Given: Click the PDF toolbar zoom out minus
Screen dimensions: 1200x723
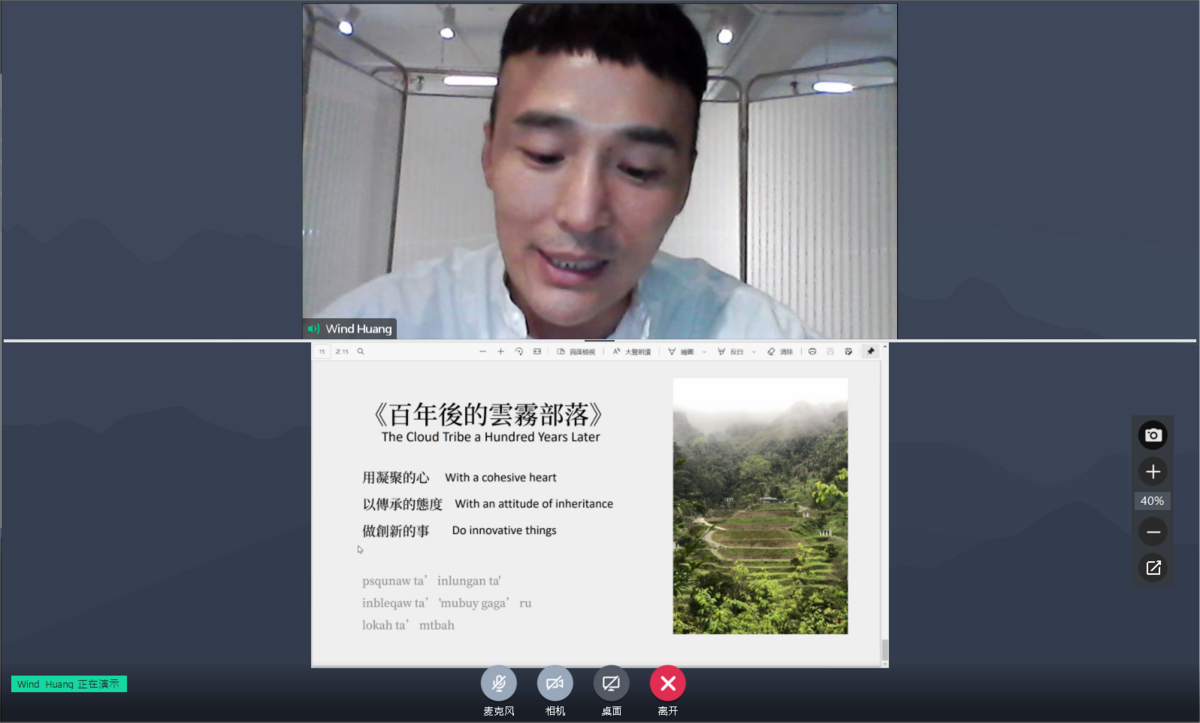Looking at the screenshot, I should point(483,352).
